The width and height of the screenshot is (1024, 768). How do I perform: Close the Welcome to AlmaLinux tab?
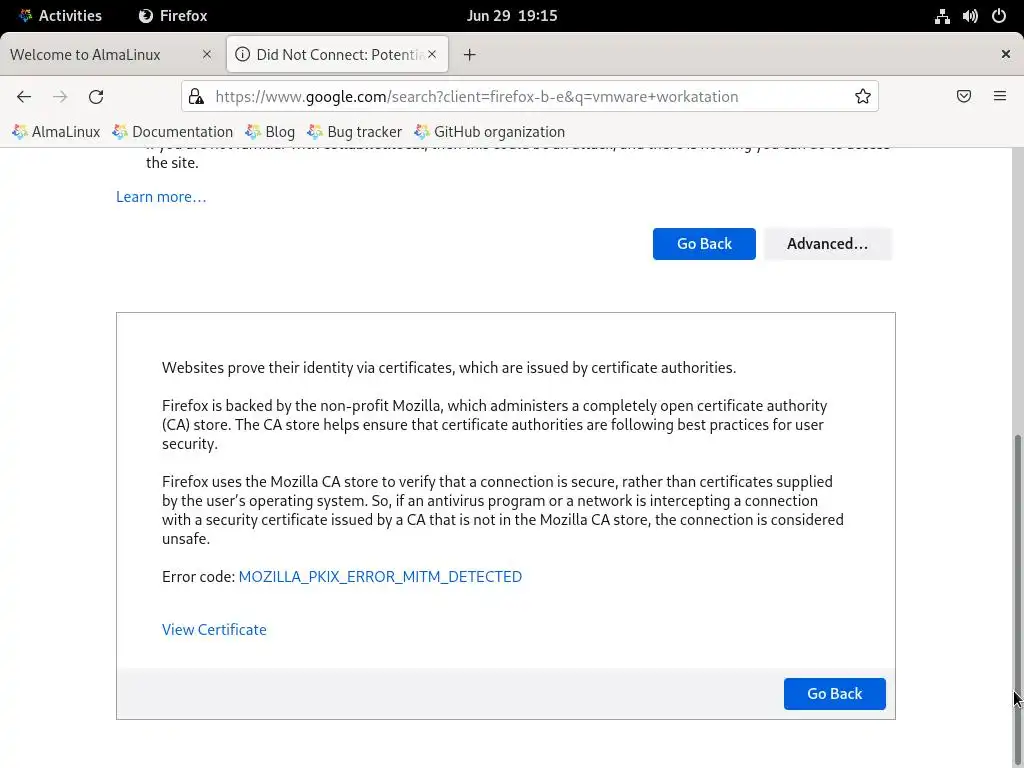tap(207, 54)
